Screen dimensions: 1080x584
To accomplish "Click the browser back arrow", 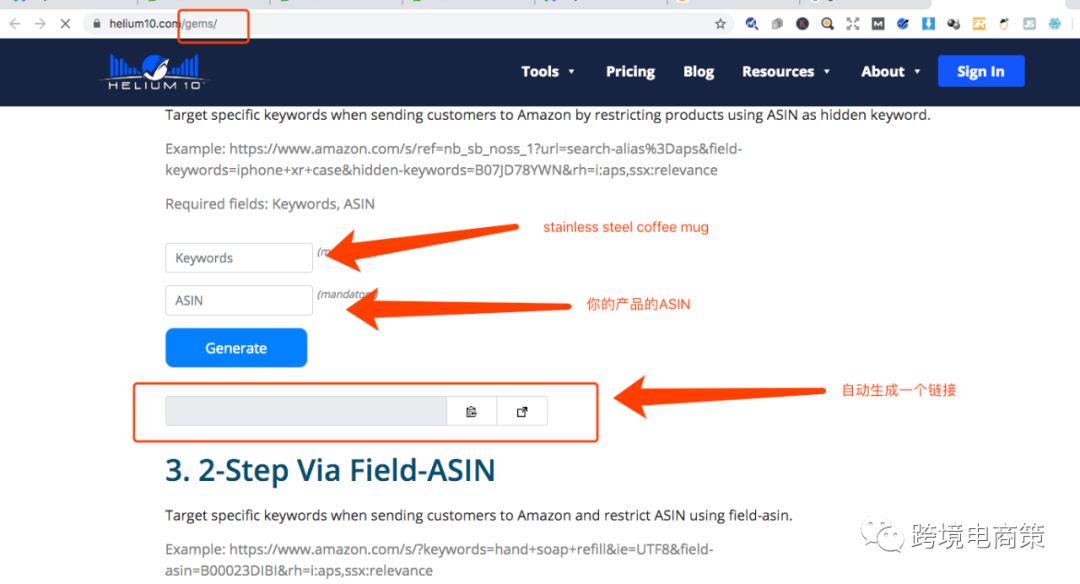I will [15, 23].
